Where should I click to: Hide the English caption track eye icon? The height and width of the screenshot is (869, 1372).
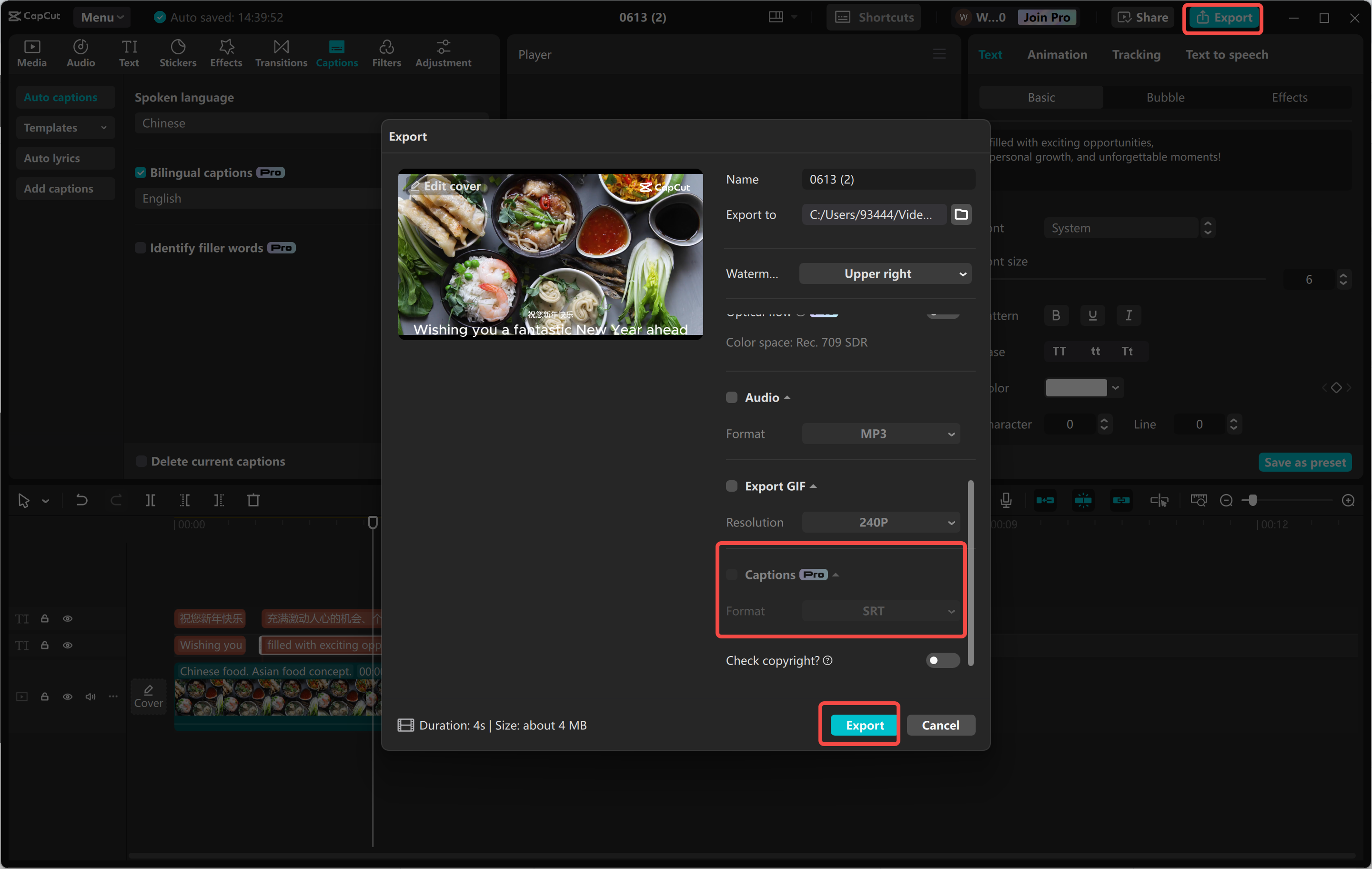click(67, 645)
